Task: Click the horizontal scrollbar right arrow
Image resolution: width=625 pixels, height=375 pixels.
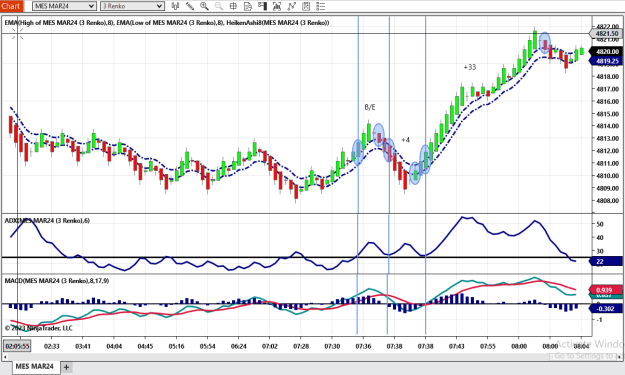Action: (619, 356)
